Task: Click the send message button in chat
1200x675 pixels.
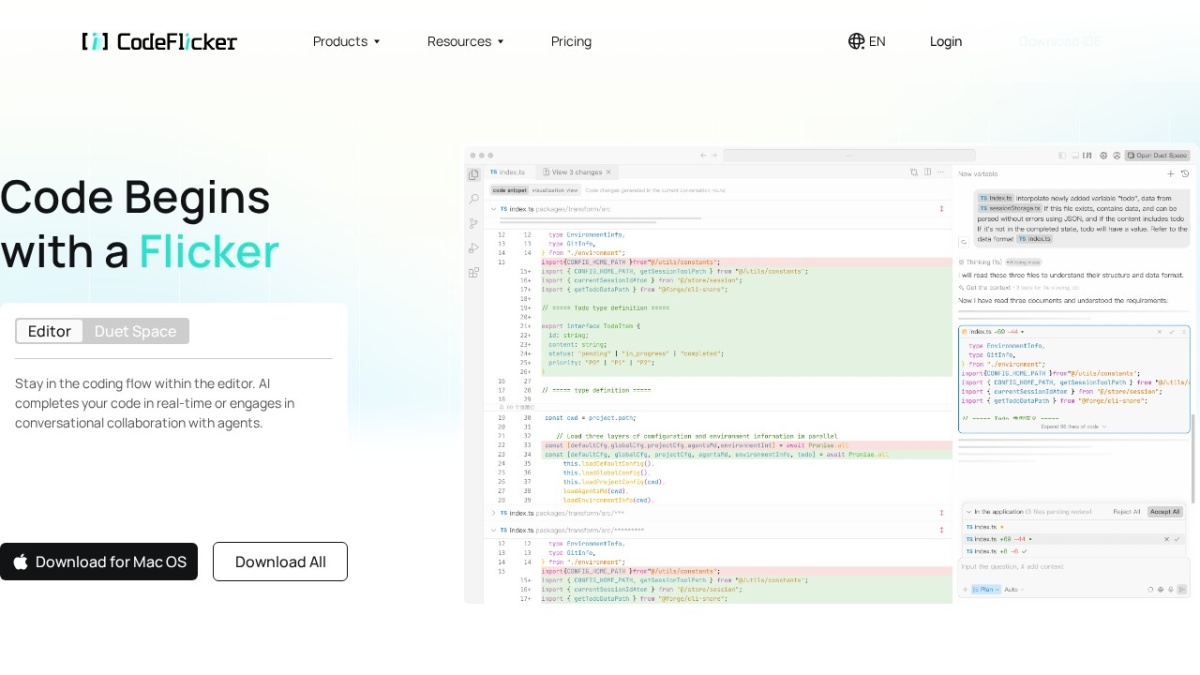Action: click(1182, 589)
